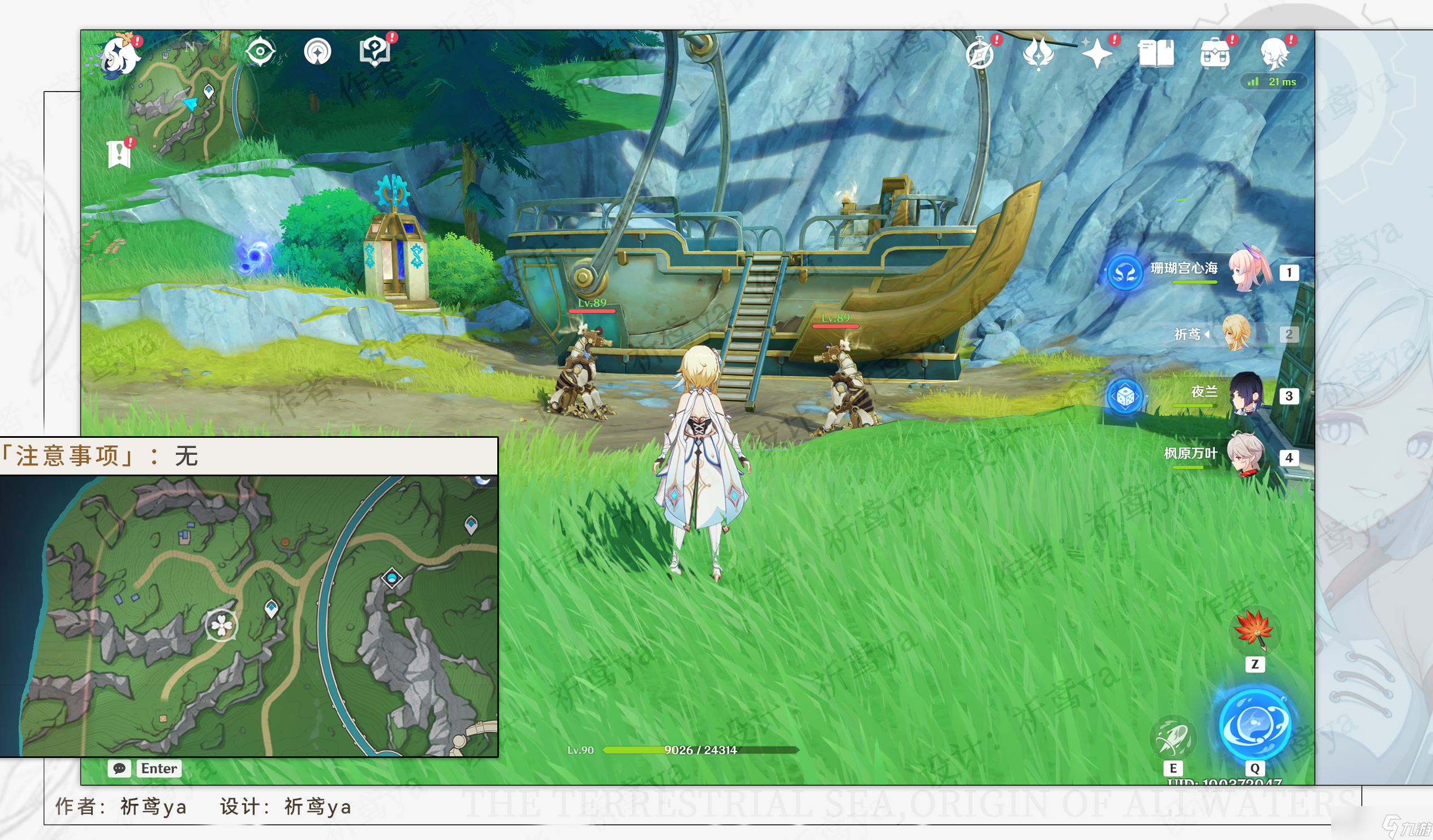Open chat via the Enter button

click(x=159, y=768)
